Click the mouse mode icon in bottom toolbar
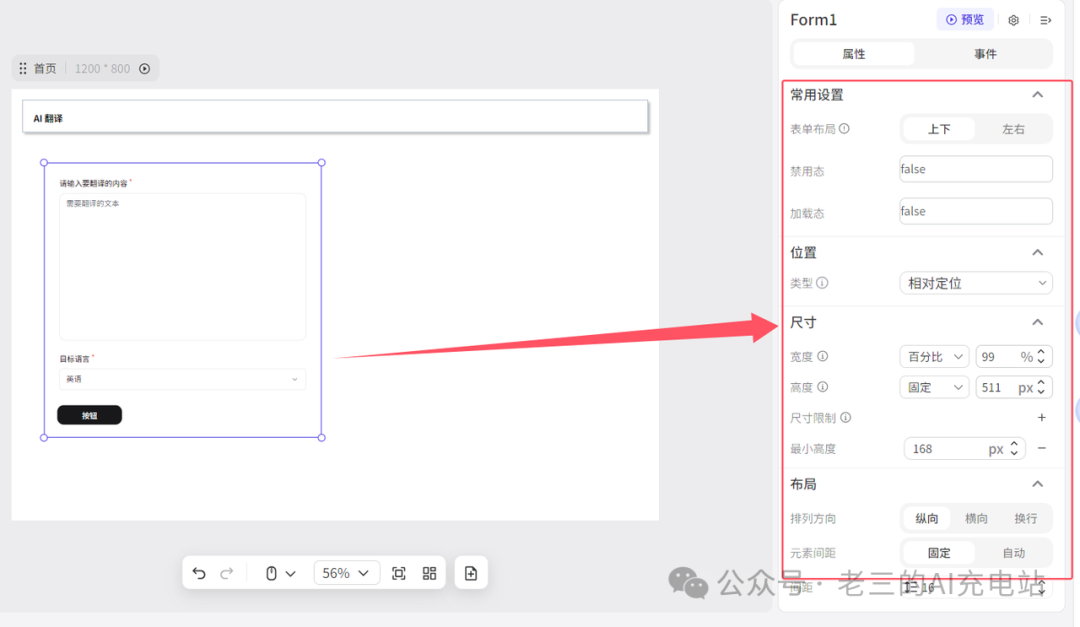 coord(271,573)
